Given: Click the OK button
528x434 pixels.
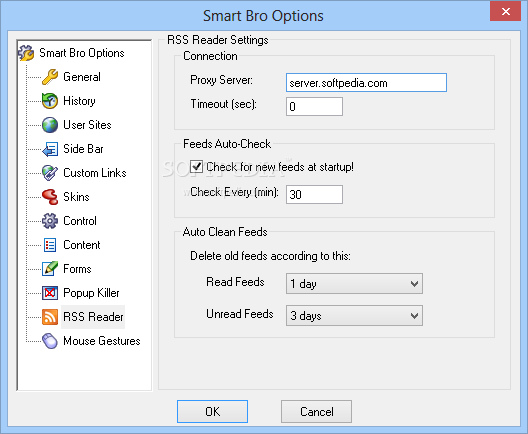Looking at the screenshot, I should [212, 411].
